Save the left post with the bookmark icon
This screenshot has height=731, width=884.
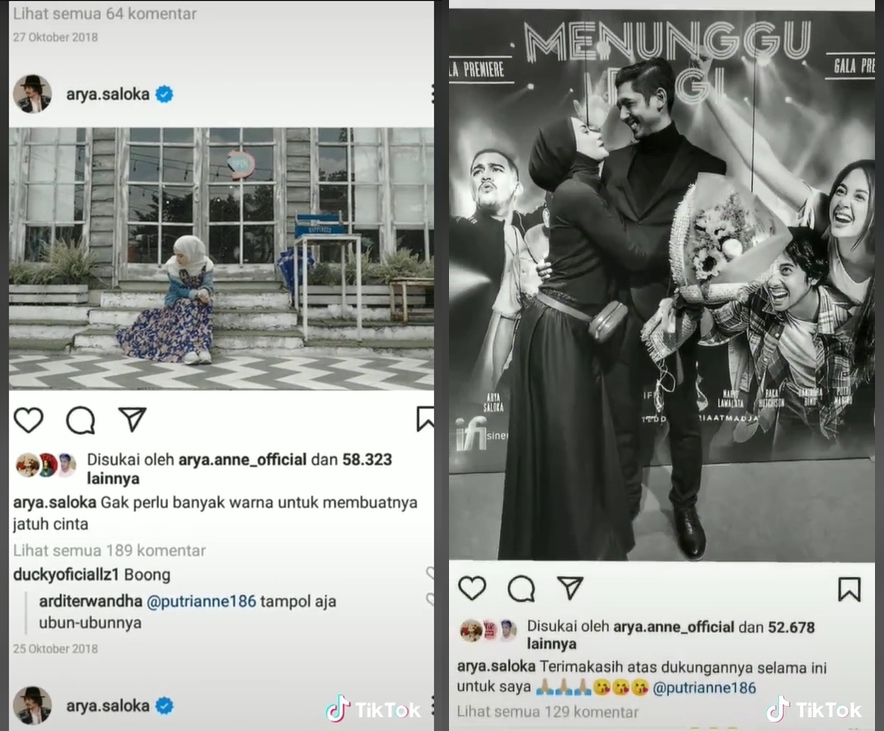(425, 419)
